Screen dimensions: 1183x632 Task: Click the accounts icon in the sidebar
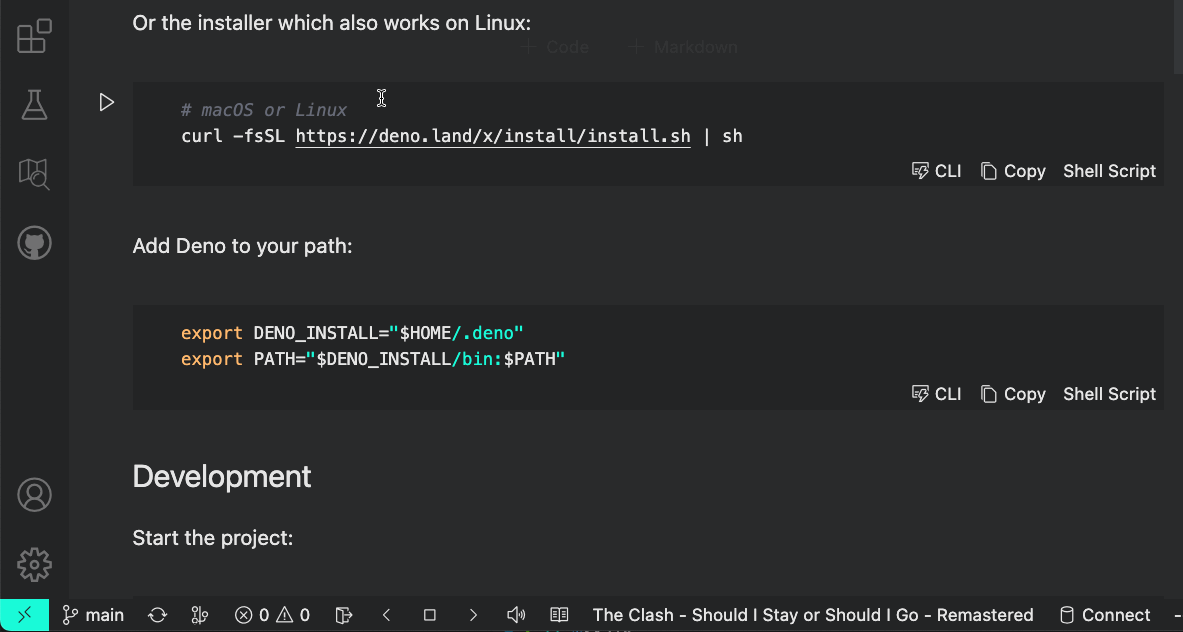33,494
